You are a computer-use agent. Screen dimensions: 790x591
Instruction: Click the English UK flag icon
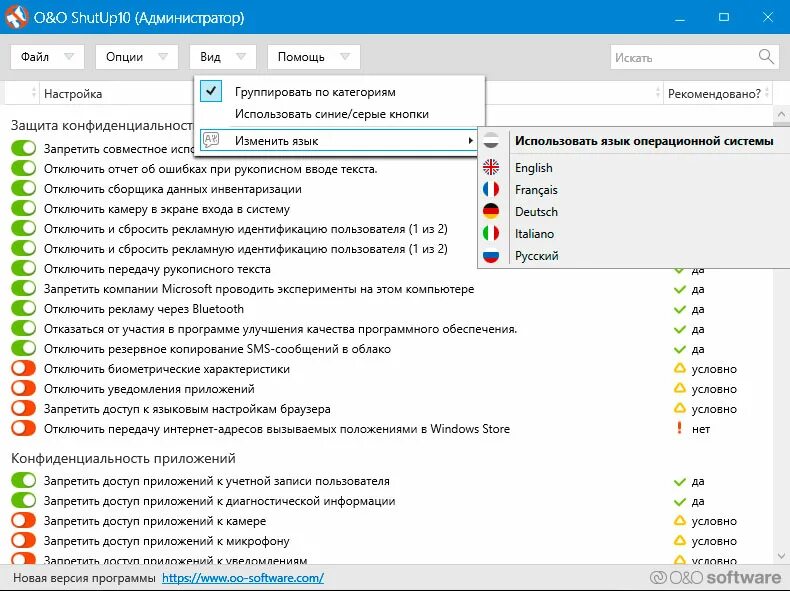[x=491, y=167]
